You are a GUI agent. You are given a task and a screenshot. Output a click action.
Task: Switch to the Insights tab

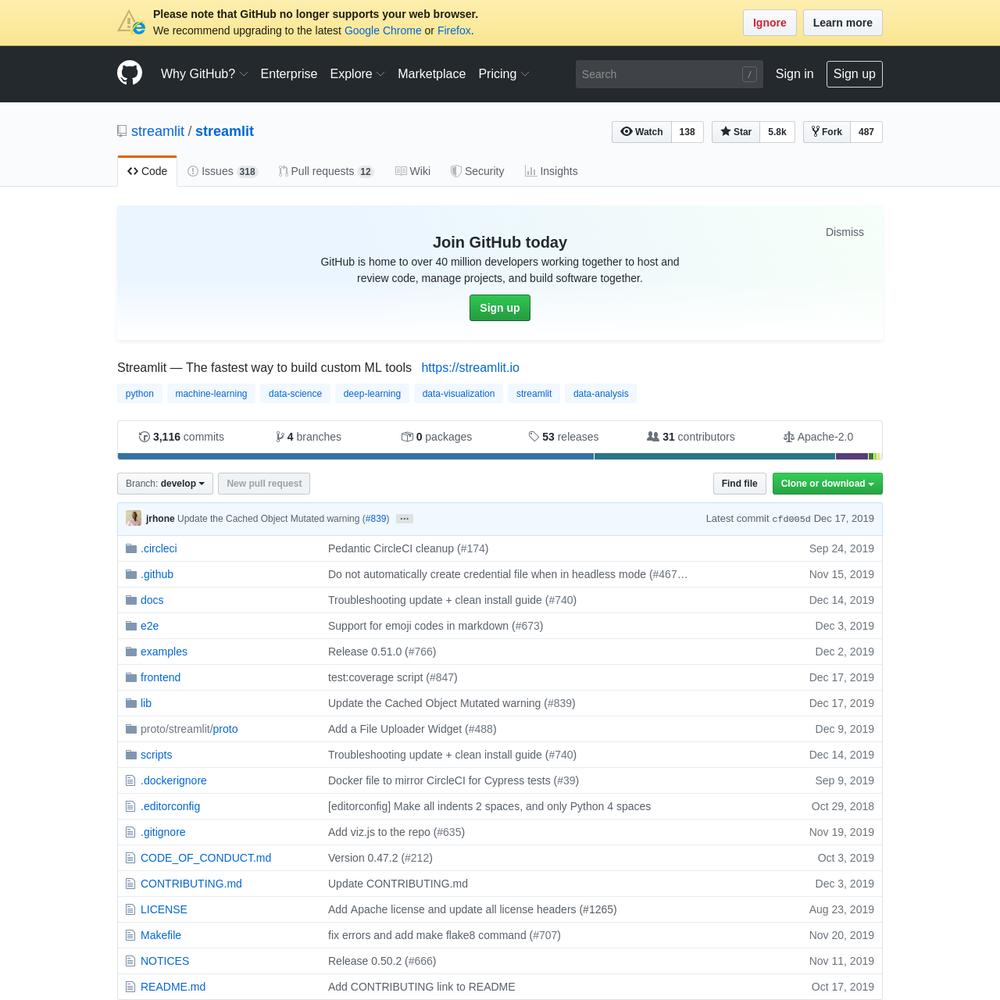coord(551,171)
